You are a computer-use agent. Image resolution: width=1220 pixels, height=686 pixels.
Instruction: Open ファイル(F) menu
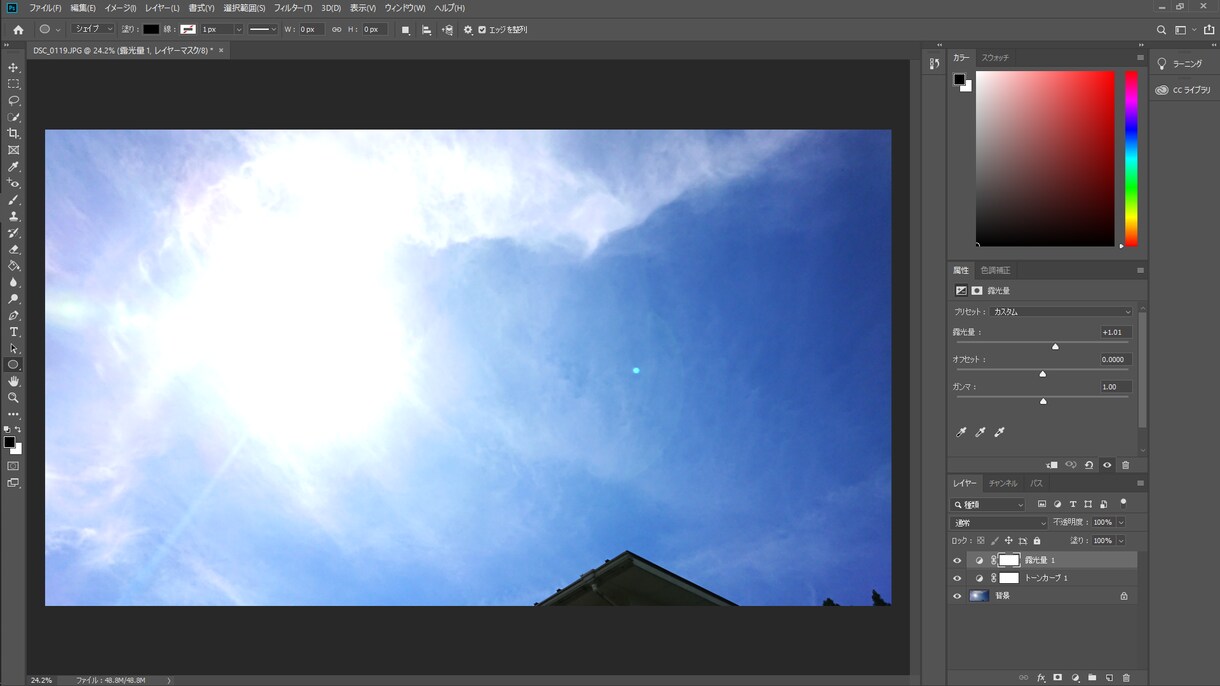click(x=45, y=8)
